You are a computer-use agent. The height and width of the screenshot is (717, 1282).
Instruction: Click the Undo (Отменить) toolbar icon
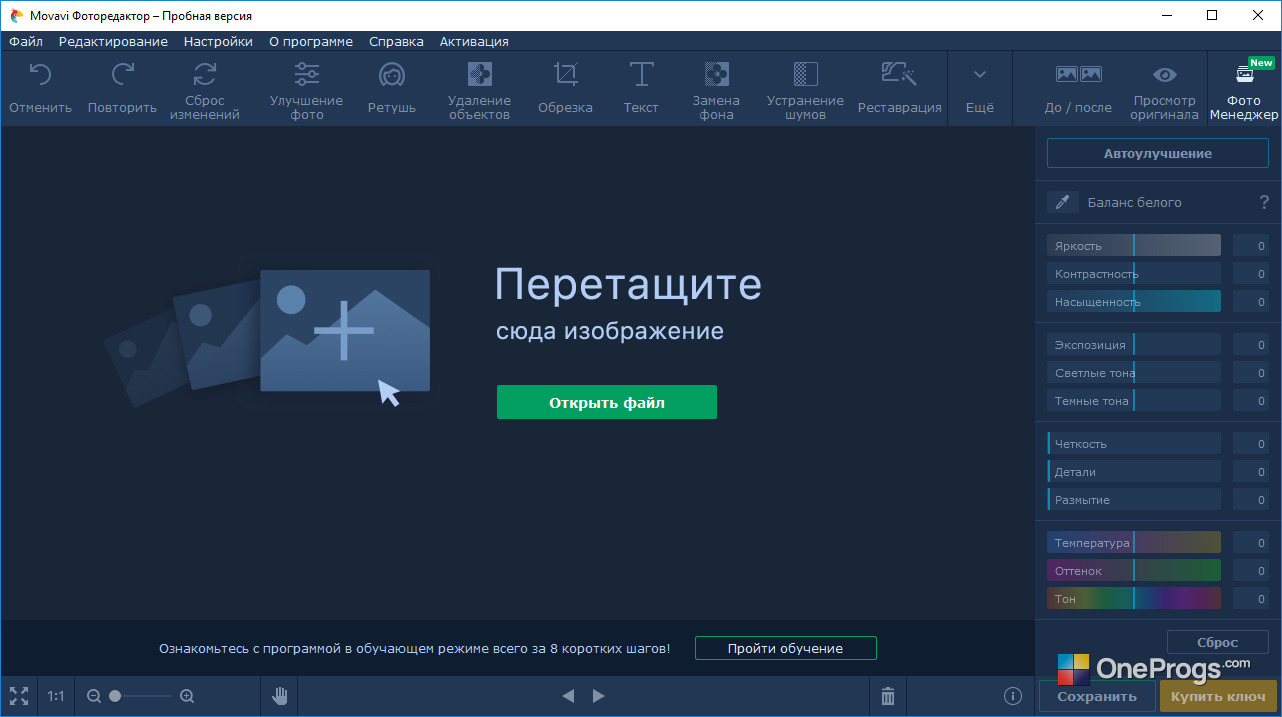40,75
